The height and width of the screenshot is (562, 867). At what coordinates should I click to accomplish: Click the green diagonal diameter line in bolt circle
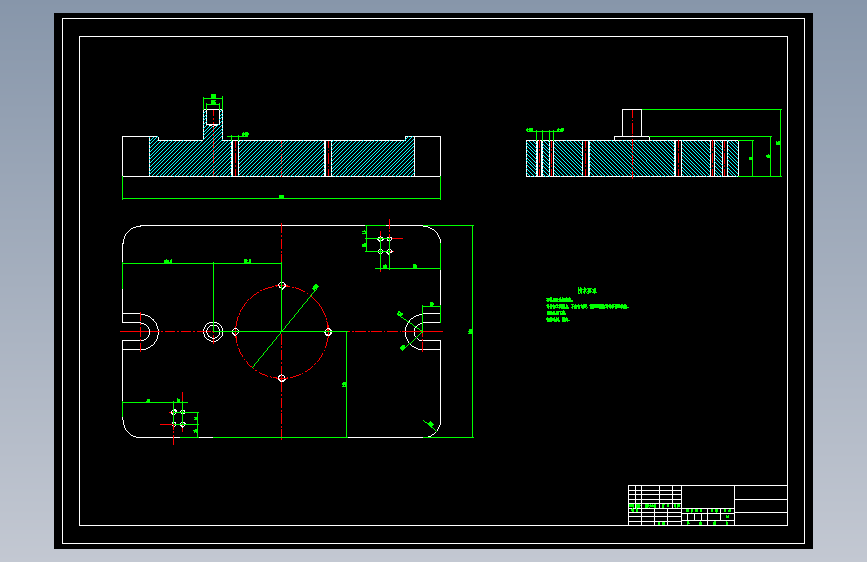pos(283,328)
